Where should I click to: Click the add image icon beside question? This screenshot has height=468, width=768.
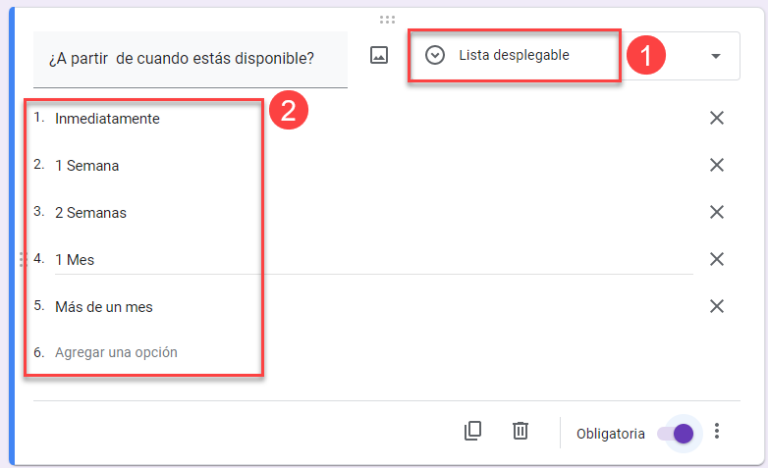pyautogui.click(x=379, y=55)
